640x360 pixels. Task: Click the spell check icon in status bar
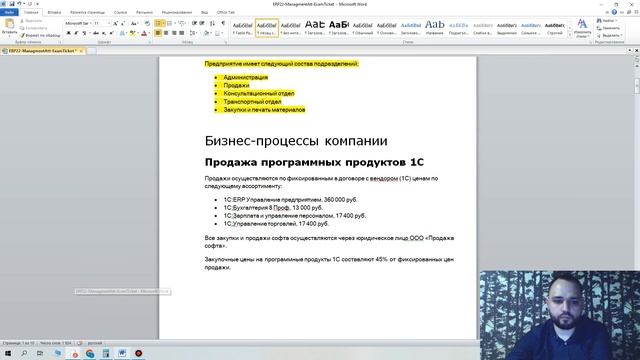80,343
